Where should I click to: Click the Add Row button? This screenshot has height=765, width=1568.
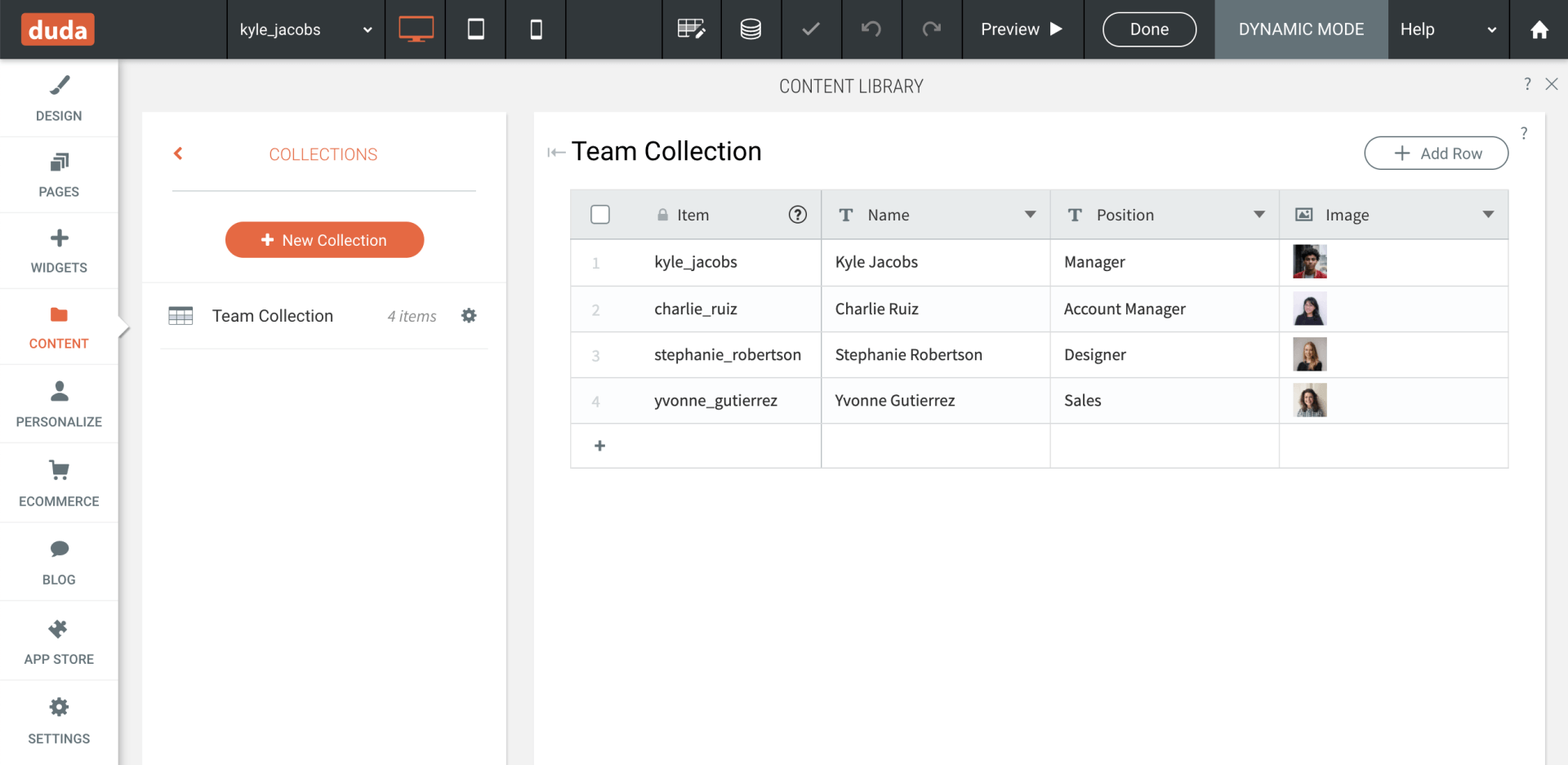pos(1436,153)
